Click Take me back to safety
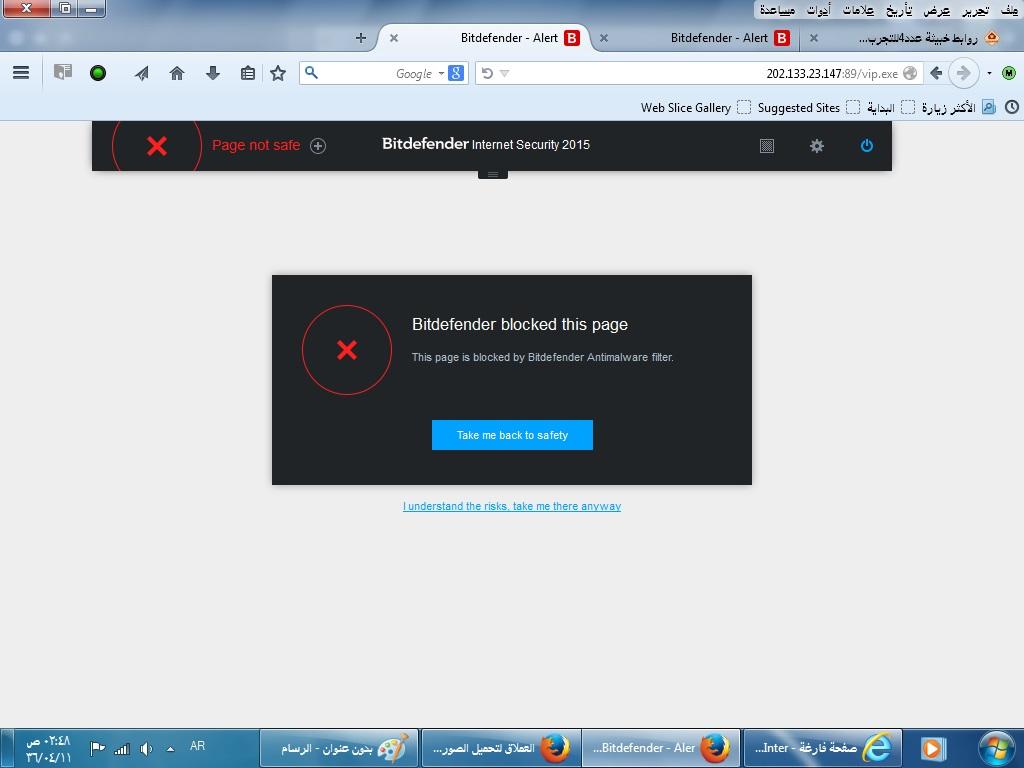The image size is (1024, 768). (x=512, y=435)
